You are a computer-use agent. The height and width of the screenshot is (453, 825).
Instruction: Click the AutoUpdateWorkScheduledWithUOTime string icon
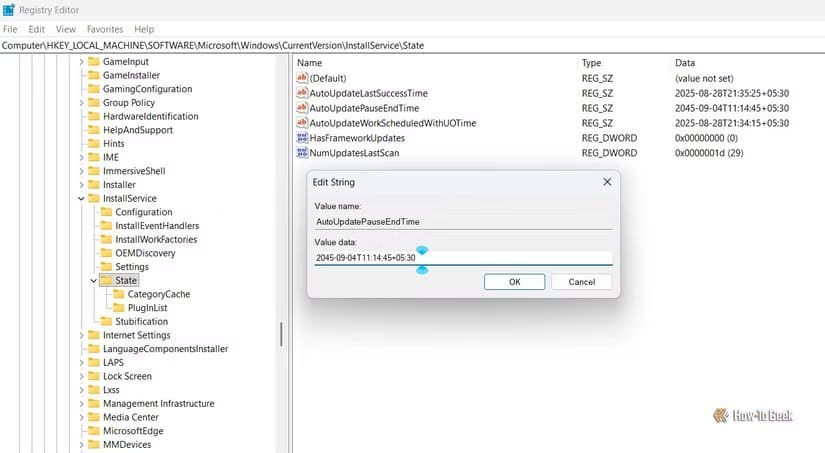click(302, 123)
